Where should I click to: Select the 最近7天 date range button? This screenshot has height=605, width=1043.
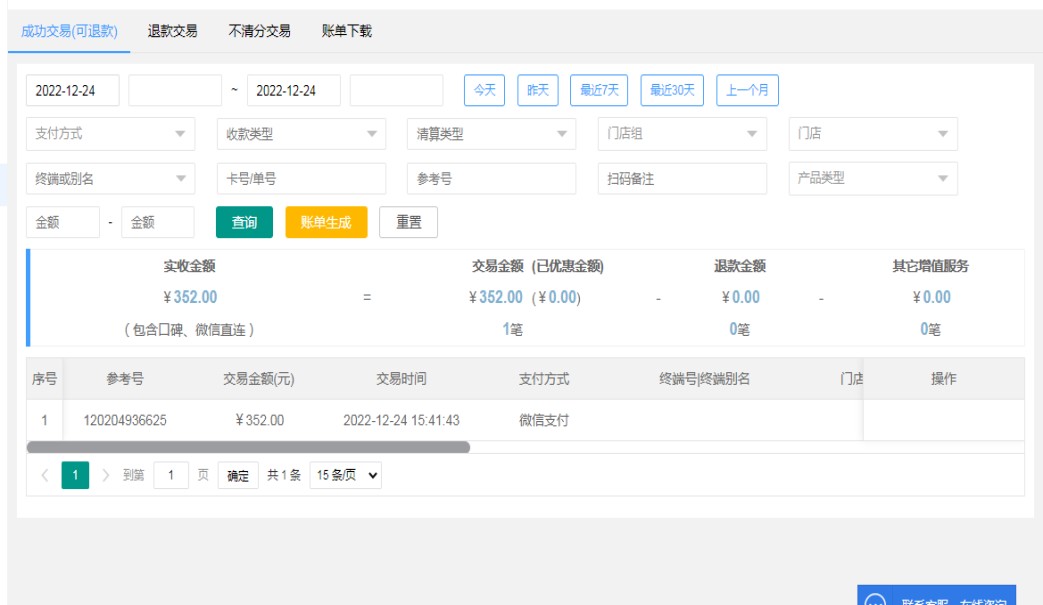599,90
